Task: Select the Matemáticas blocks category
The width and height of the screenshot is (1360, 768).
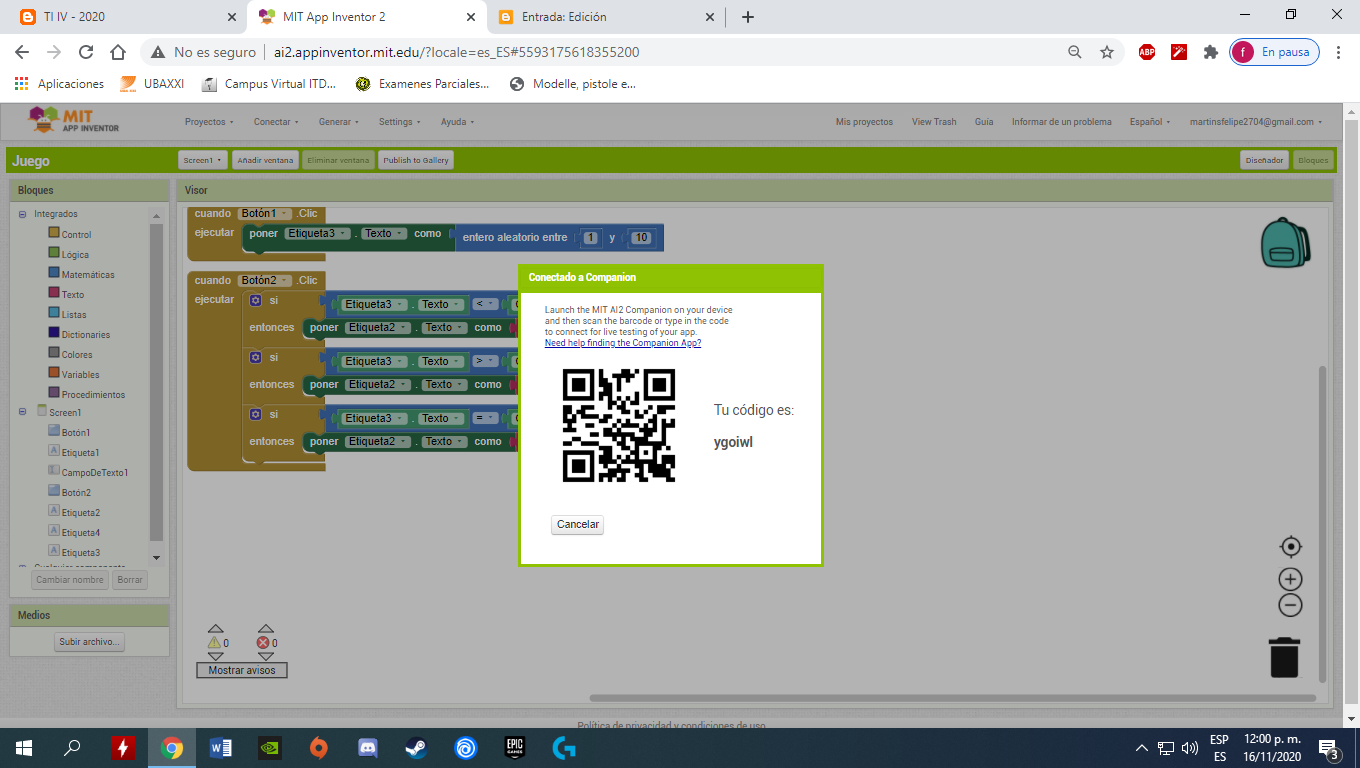Action: tap(87, 274)
